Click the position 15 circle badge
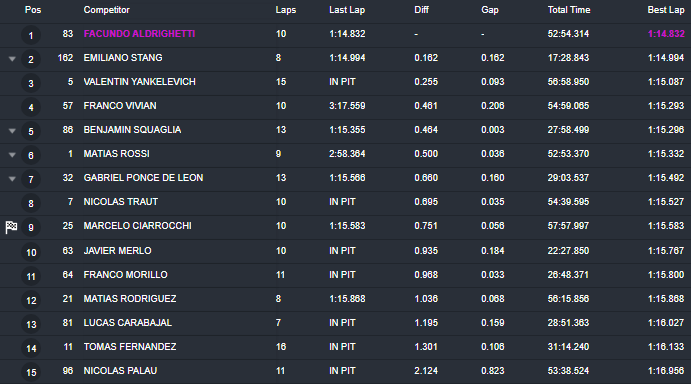The height and width of the screenshot is (384, 691). coord(31,372)
